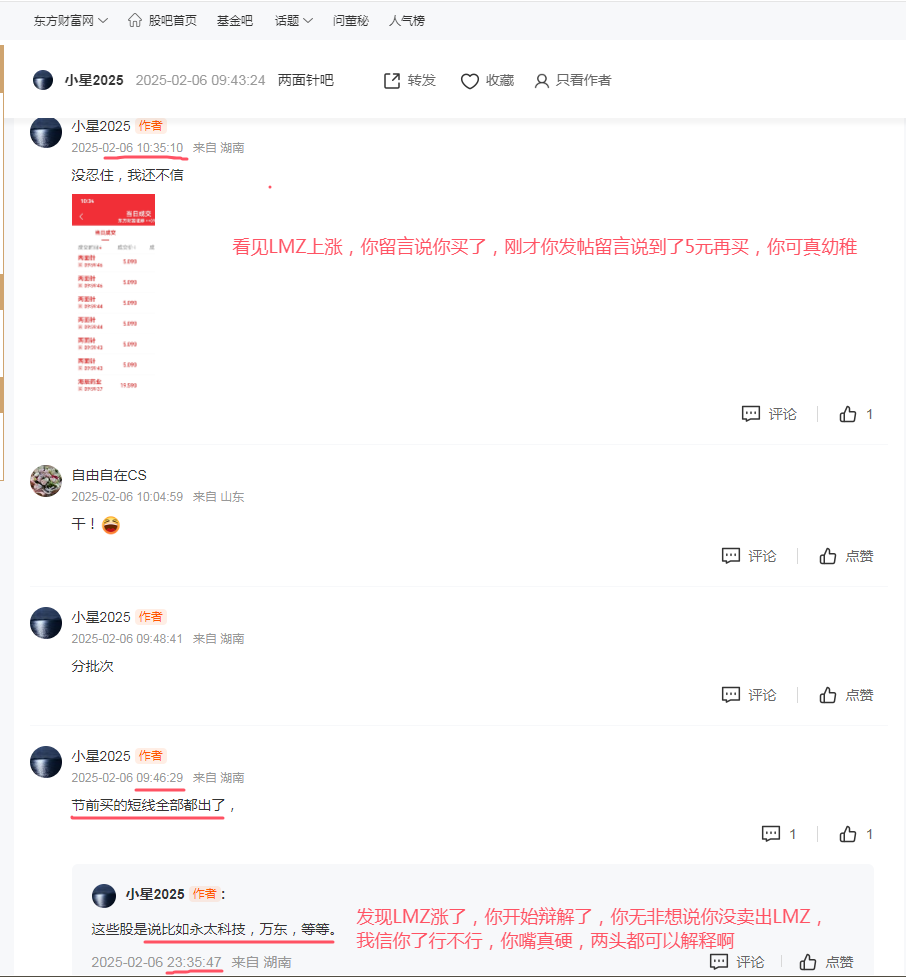
Task: Expand the 东方财富网 dropdown
Action: tap(70, 21)
